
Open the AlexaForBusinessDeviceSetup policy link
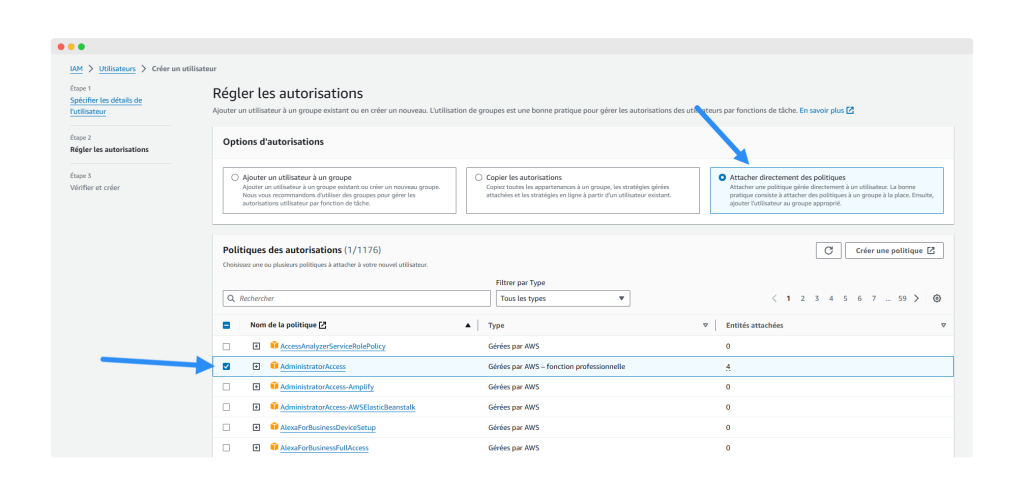(328, 427)
